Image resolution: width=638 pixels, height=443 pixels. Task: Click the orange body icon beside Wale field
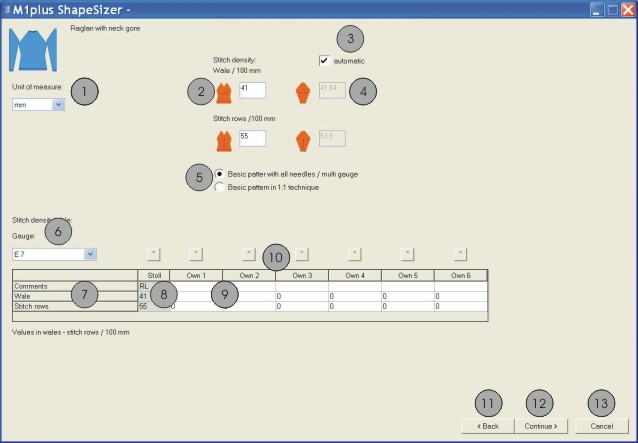tap(224, 92)
